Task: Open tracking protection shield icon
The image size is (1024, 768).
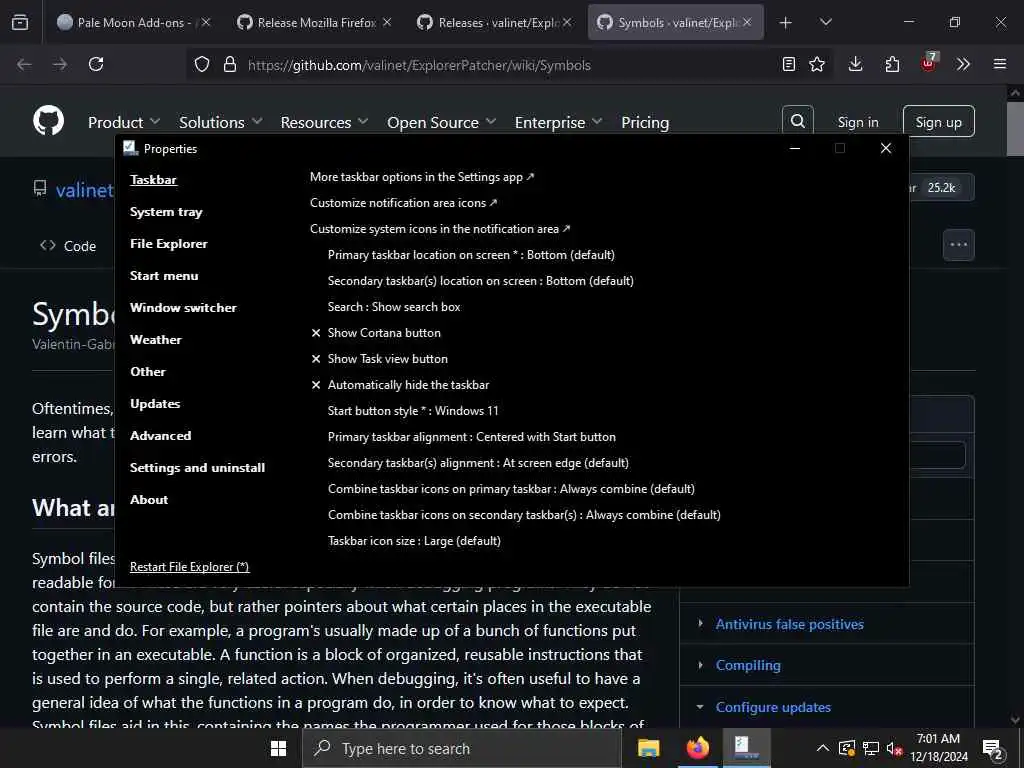Action: (x=202, y=64)
